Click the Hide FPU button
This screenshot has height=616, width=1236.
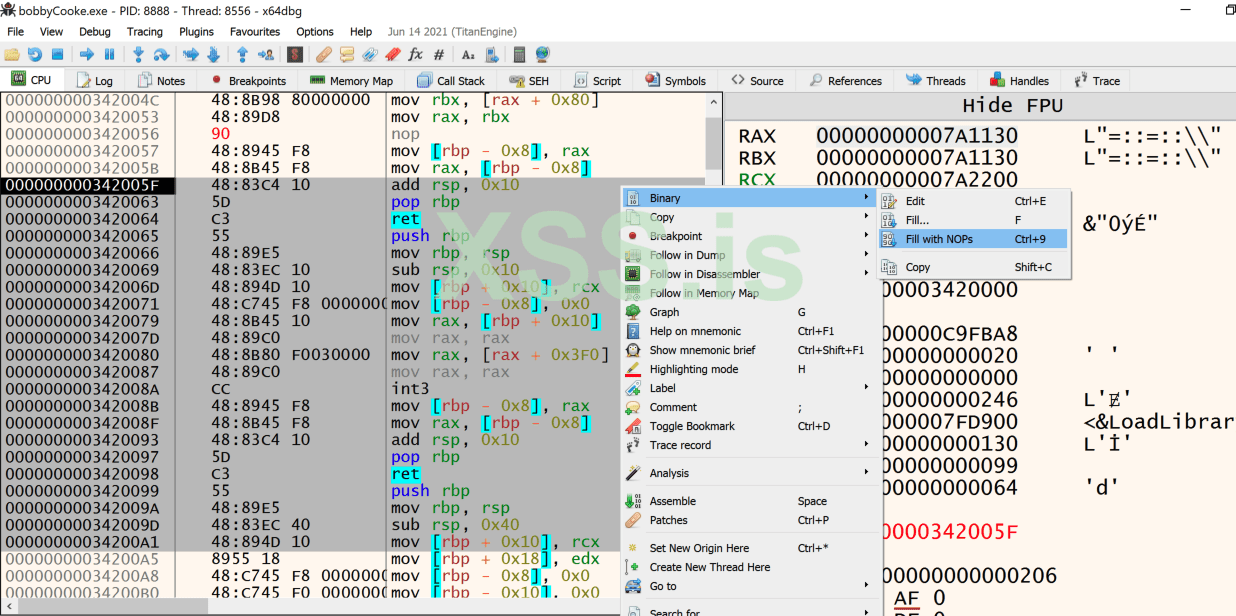(x=1012, y=105)
